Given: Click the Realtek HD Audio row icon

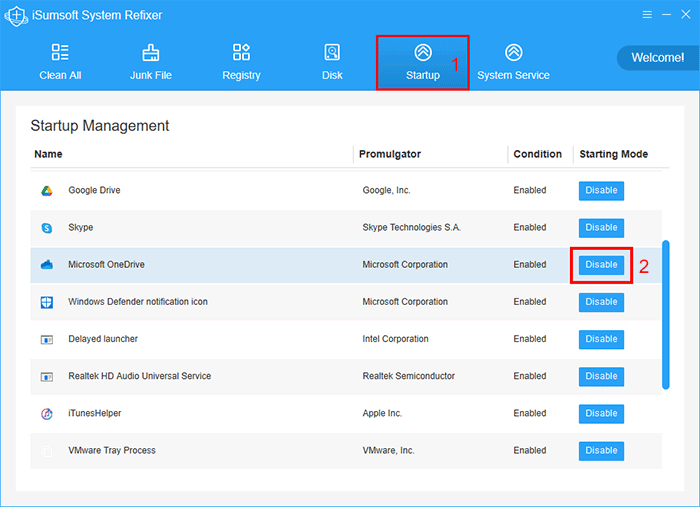Looking at the screenshot, I should click(47, 377).
